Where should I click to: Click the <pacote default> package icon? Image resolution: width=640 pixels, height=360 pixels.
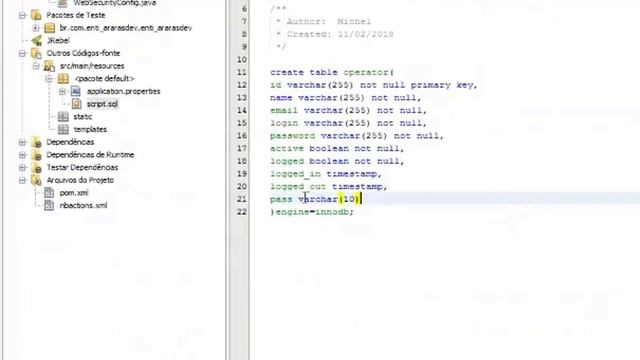[63, 79]
